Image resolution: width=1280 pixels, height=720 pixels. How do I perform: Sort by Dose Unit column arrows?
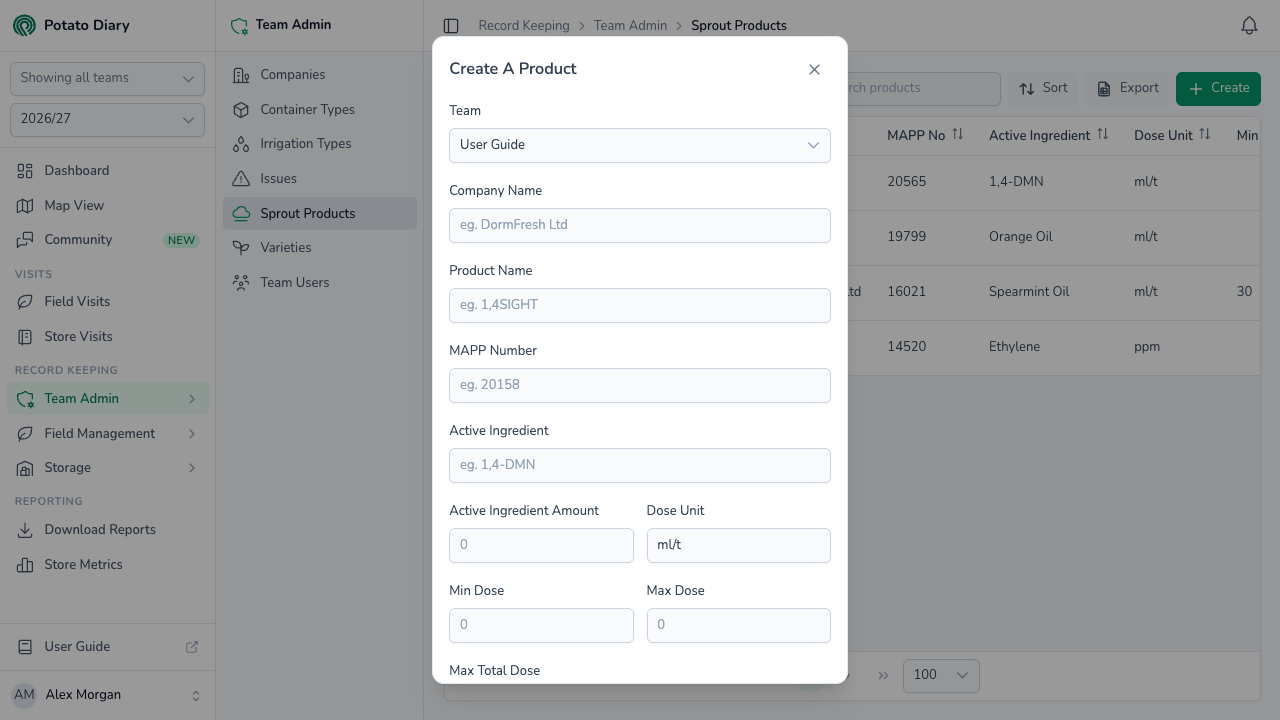click(x=1205, y=134)
